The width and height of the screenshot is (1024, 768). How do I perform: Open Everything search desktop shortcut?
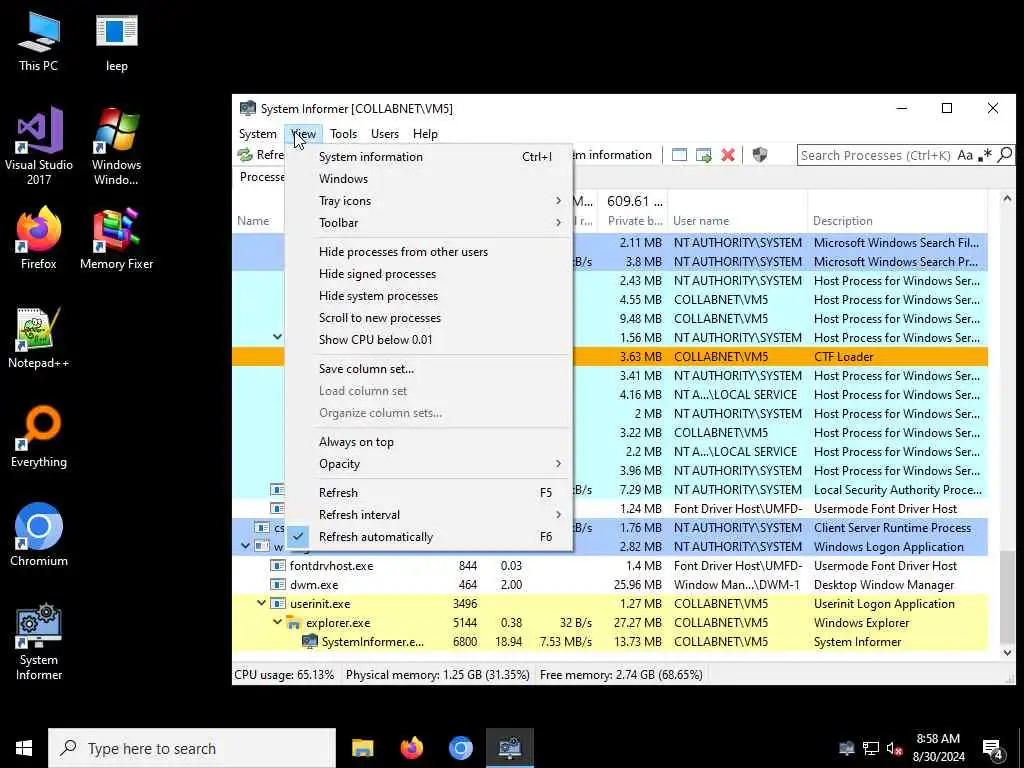click(x=39, y=436)
